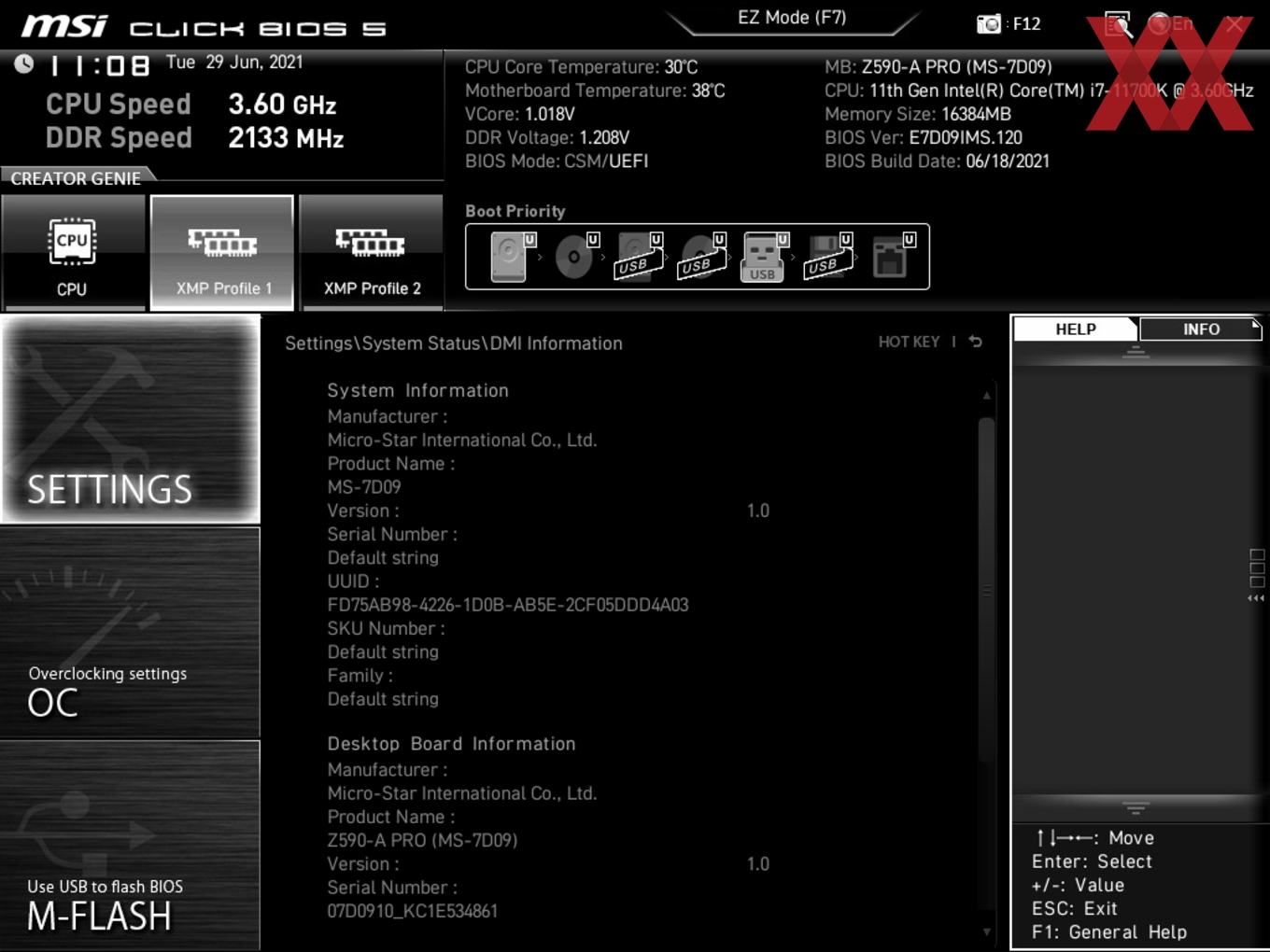
Task: Click the bottom handle of help panel
Action: click(1136, 808)
